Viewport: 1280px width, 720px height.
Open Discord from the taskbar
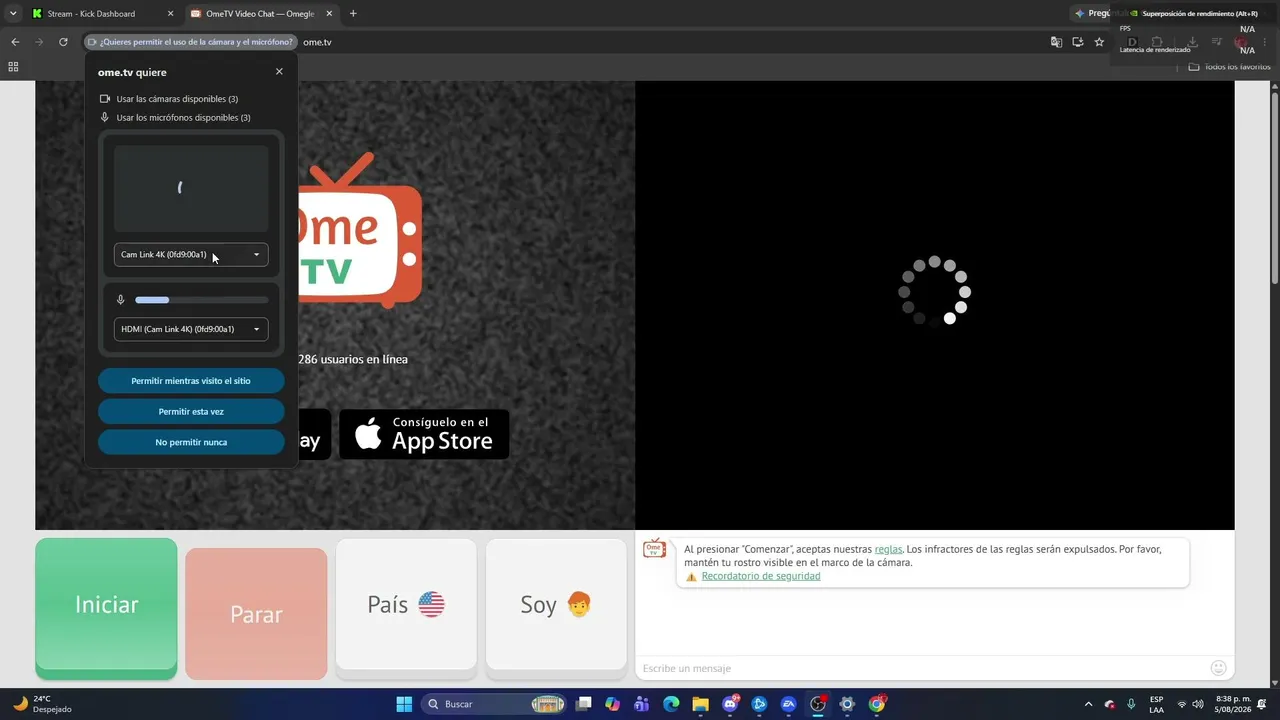[x=730, y=704]
